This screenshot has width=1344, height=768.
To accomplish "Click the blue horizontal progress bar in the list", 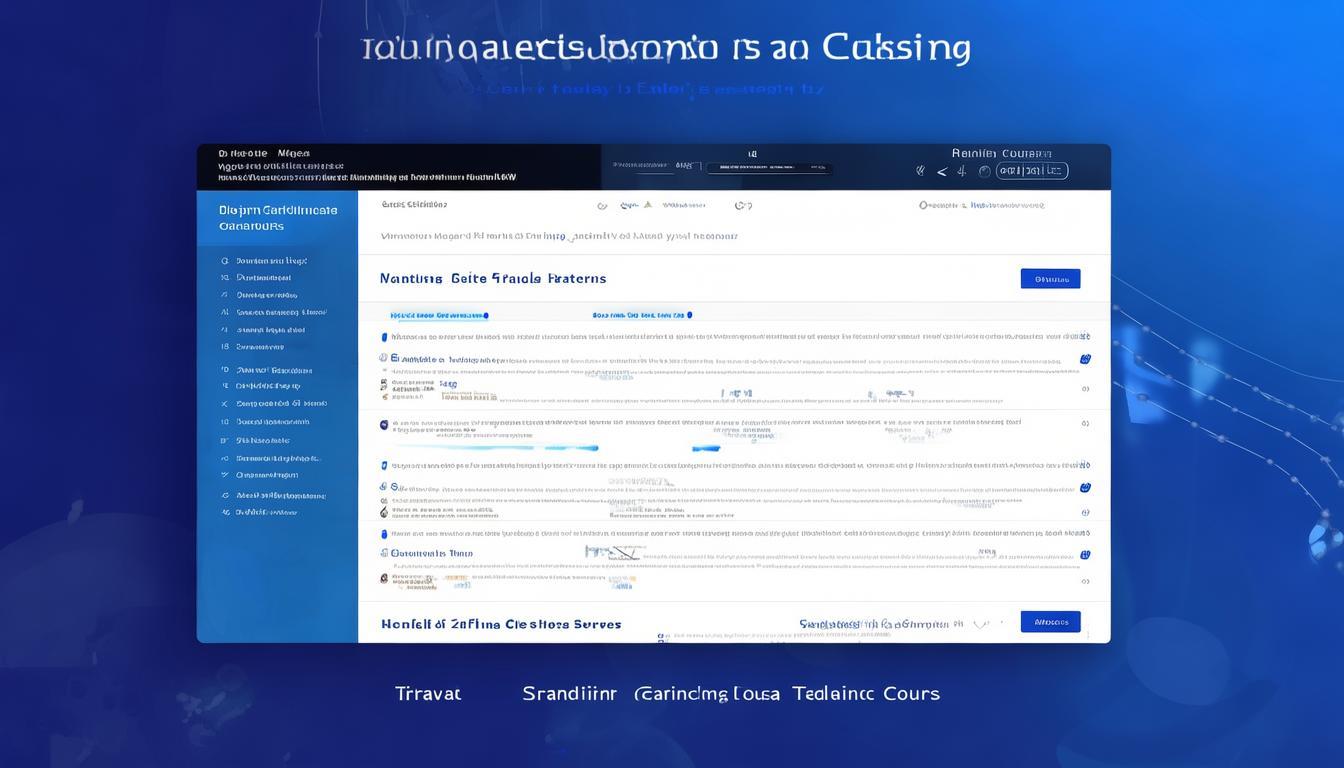I will tap(520, 448).
